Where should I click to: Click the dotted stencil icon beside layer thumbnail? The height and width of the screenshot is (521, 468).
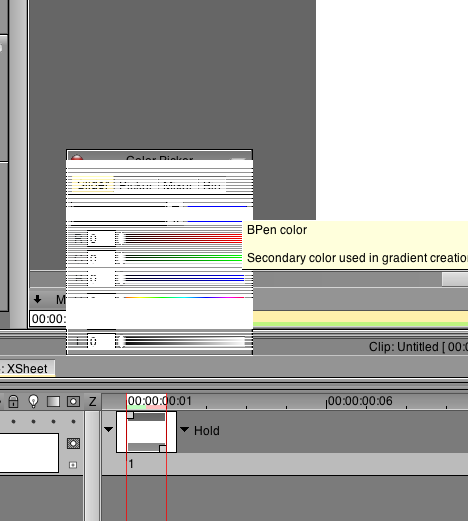73,443
